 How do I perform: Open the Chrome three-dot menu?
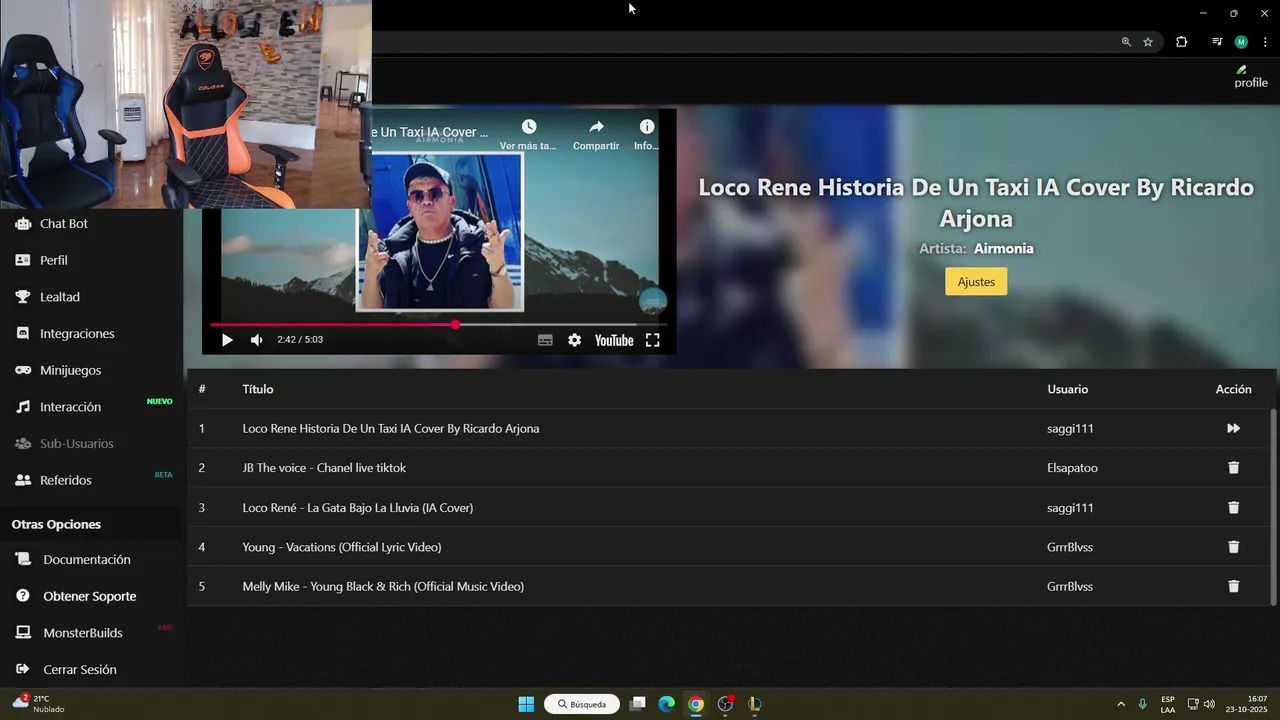pyautogui.click(x=1265, y=42)
